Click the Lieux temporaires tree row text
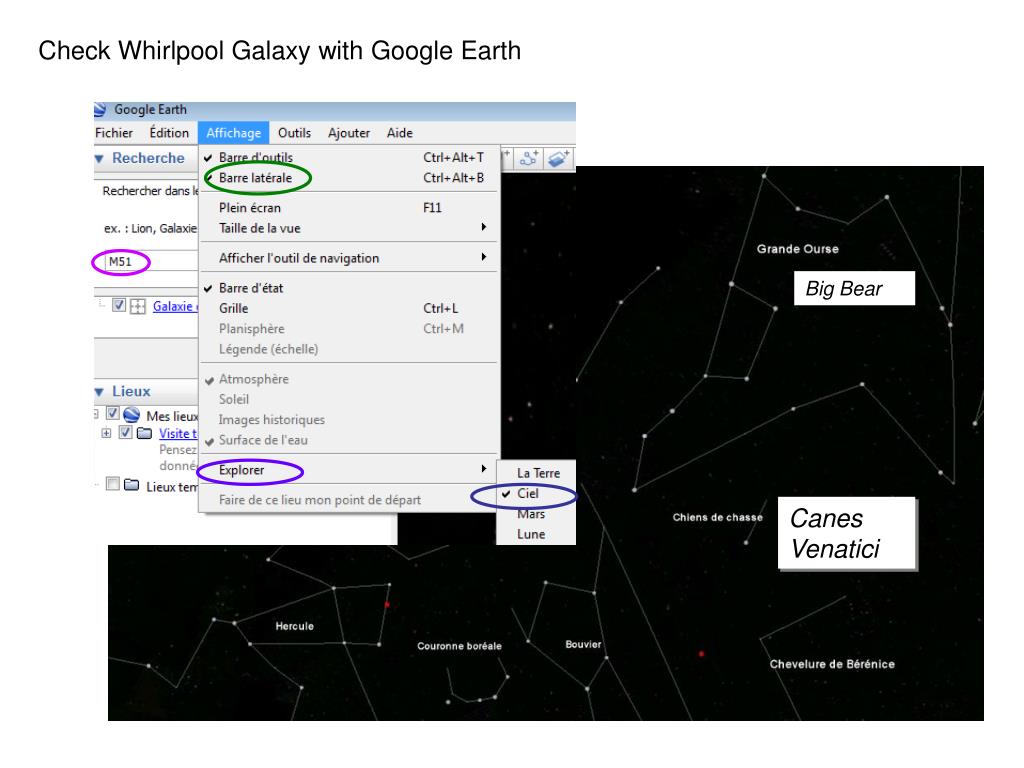This screenshot has width=1024, height=768. click(x=172, y=487)
